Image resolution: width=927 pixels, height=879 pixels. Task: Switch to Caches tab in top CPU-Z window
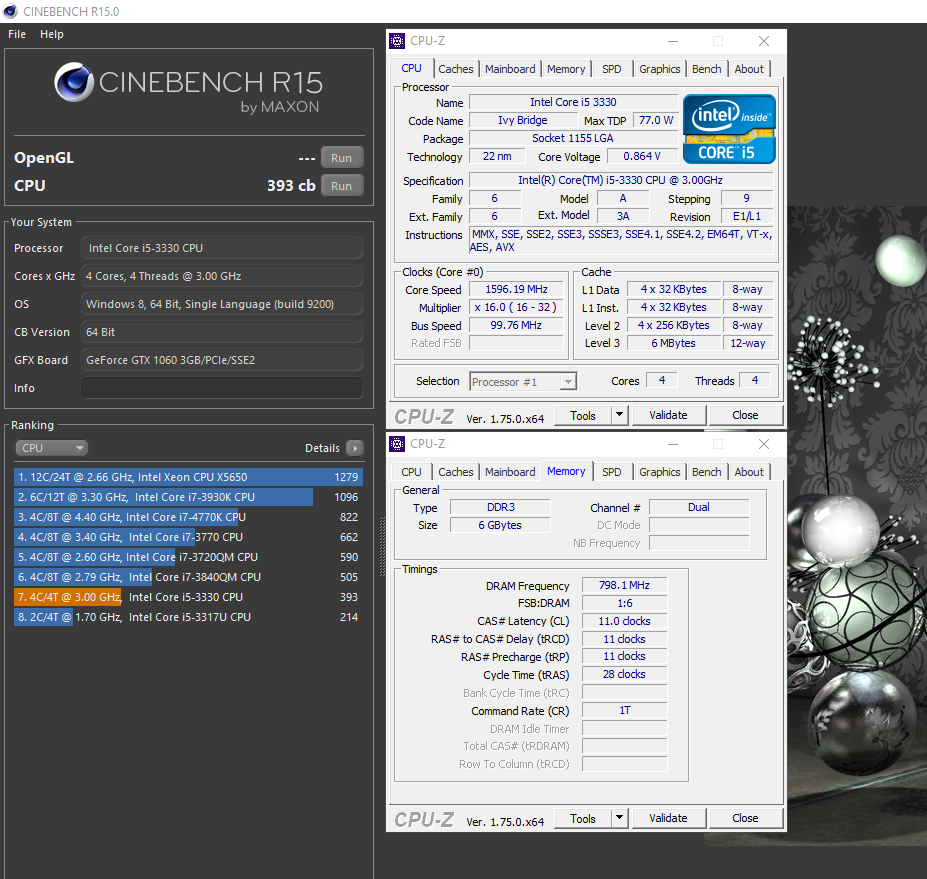coord(456,69)
